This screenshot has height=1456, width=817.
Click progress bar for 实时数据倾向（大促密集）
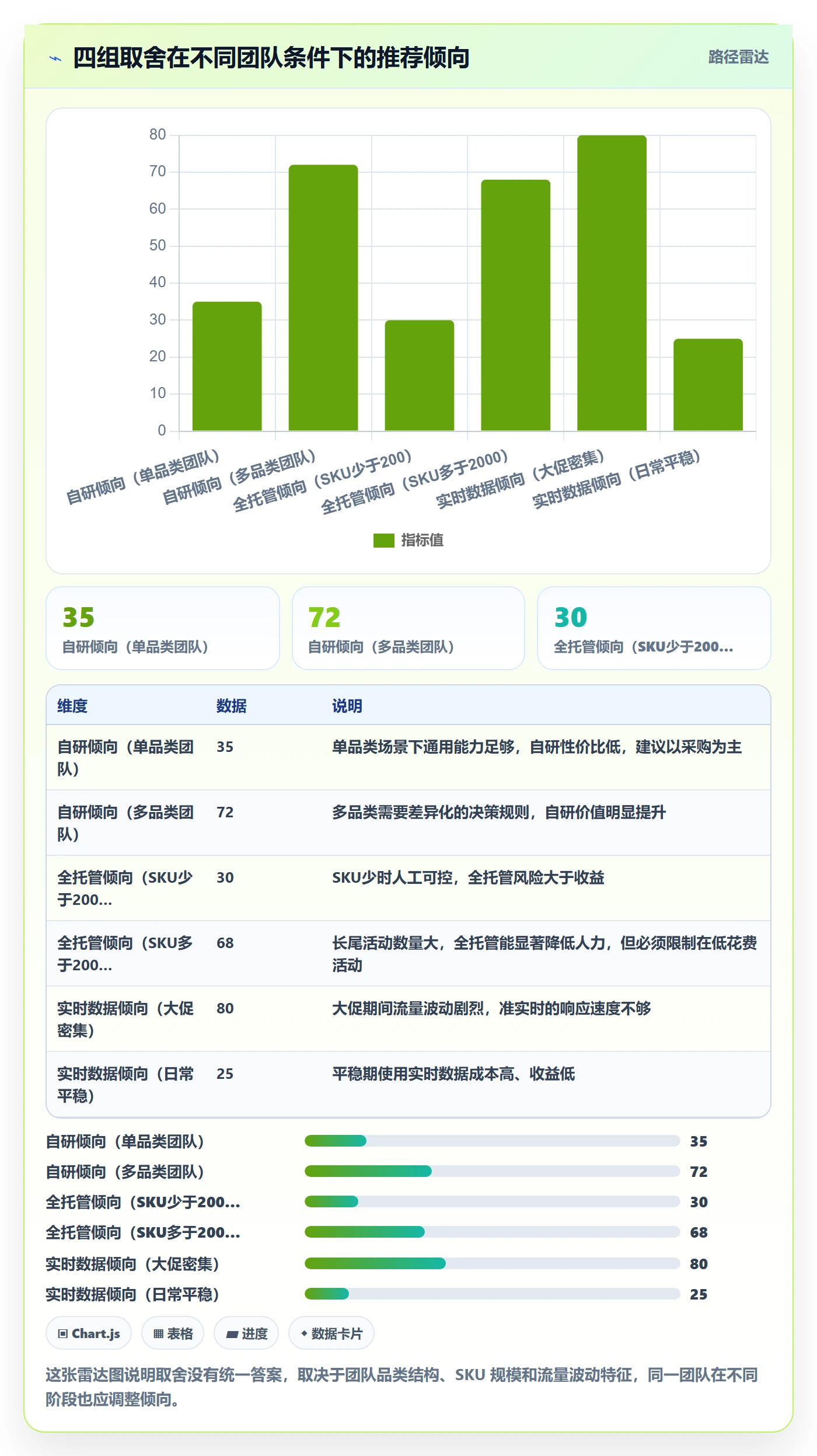(x=492, y=1263)
